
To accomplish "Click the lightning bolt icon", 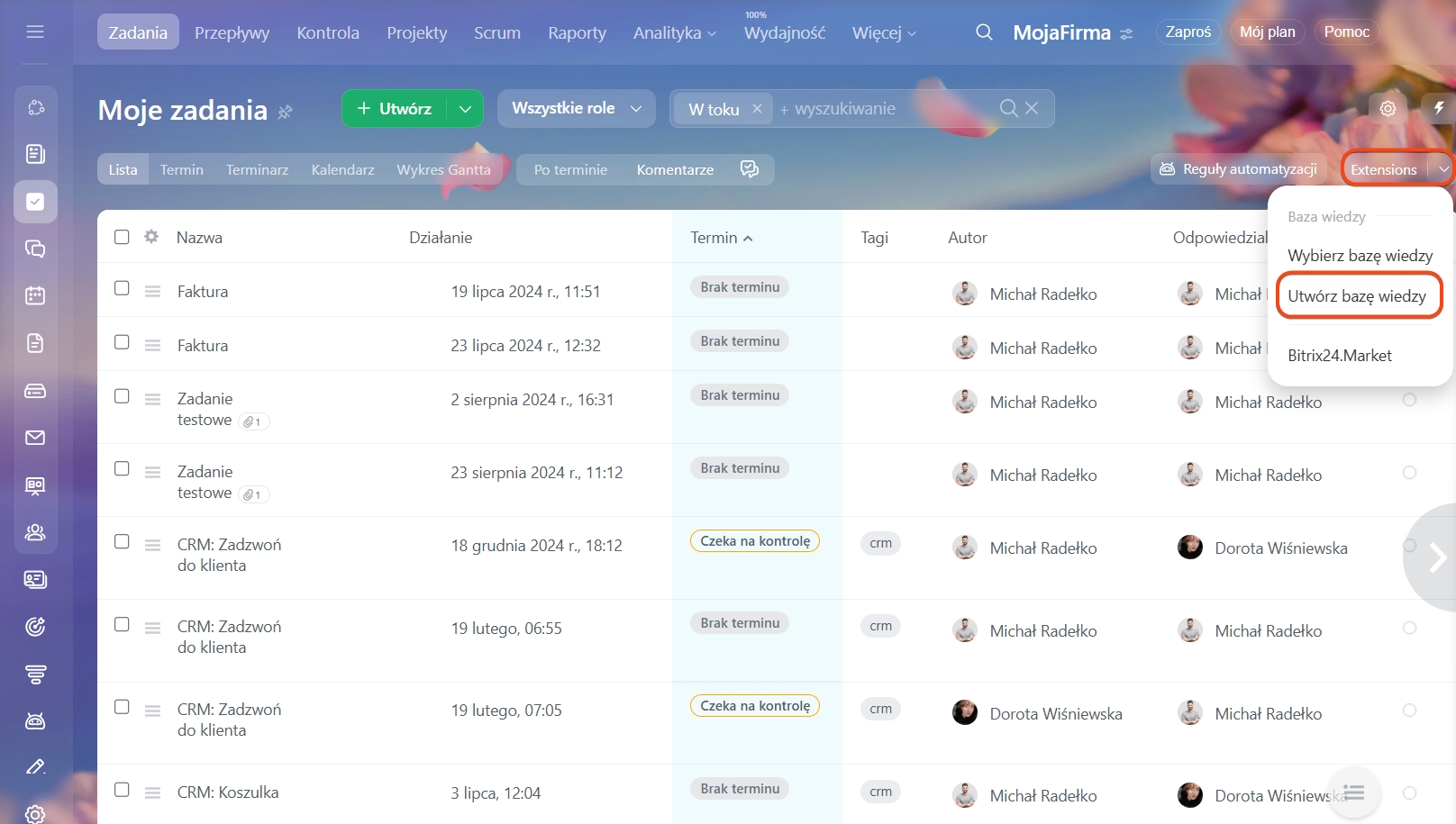I will [1439, 108].
